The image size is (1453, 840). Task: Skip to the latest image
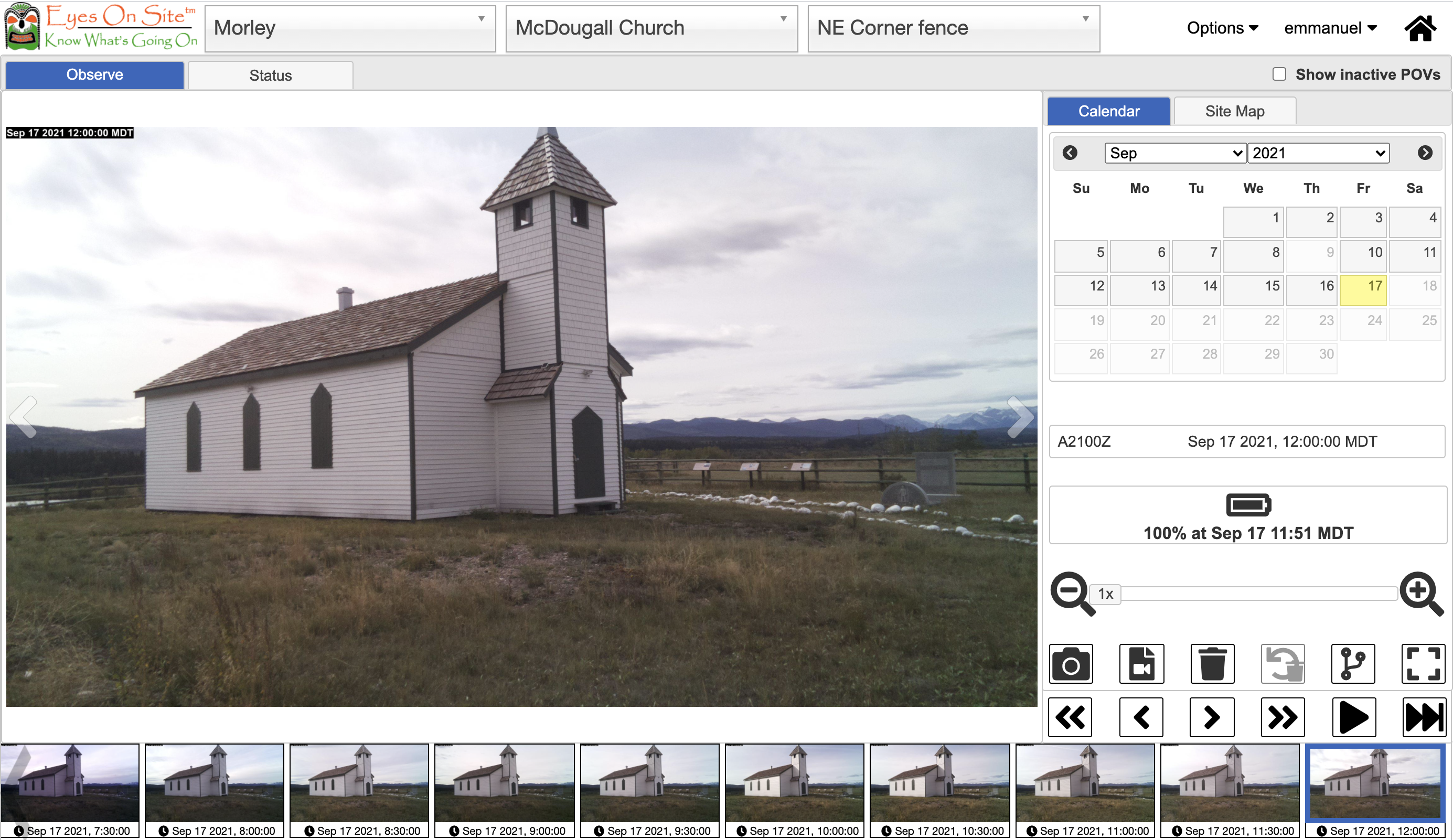[x=1423, y=717]
